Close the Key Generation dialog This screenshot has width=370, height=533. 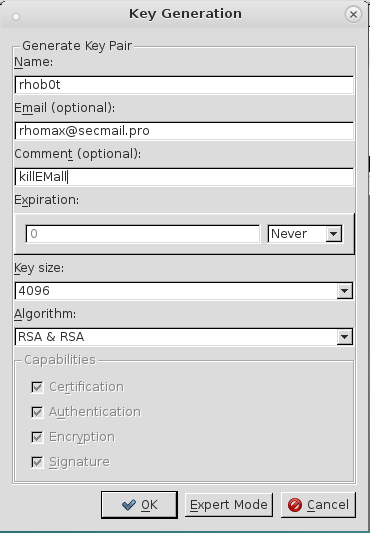tap(353, 14)
